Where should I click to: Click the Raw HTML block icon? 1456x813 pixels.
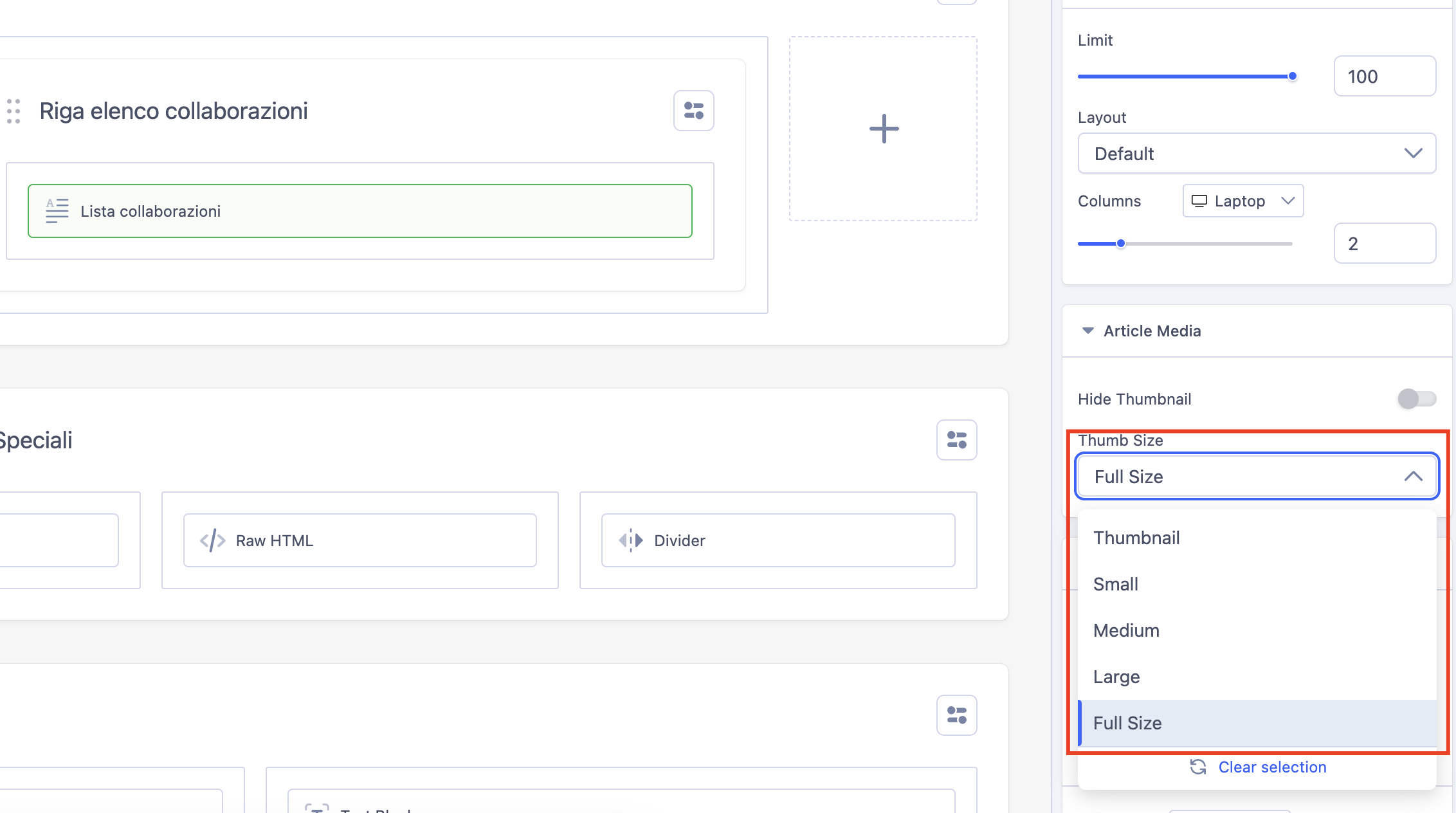(x=213, y=540)
